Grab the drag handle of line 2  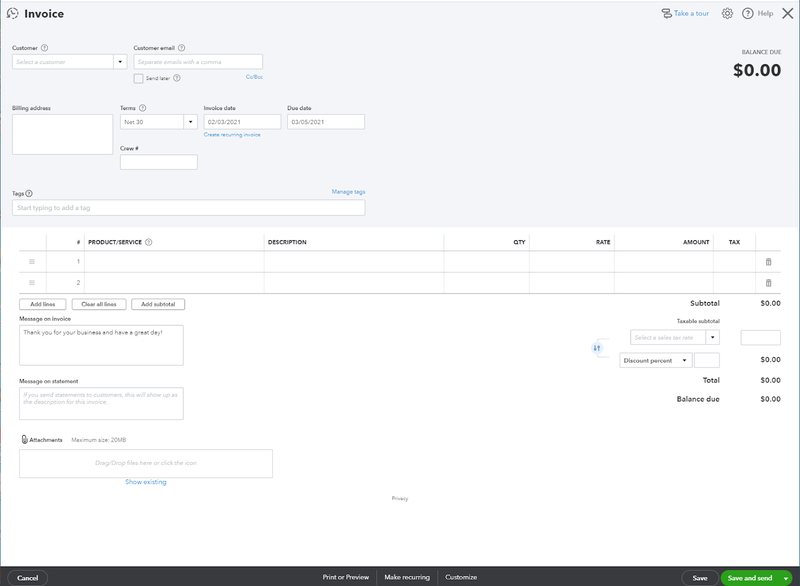pos(32,283)
